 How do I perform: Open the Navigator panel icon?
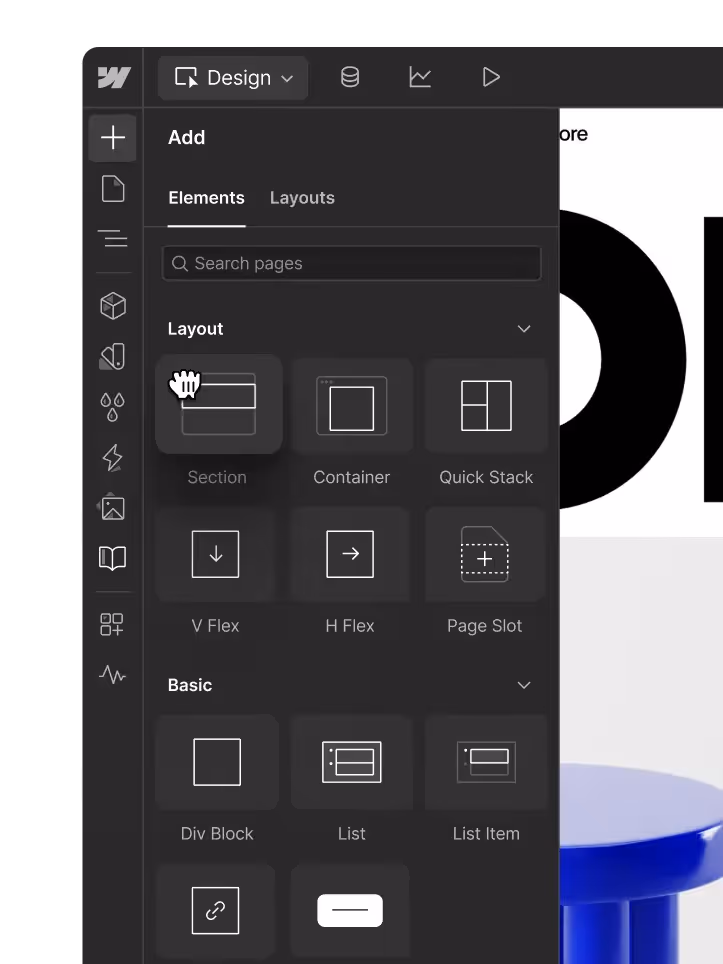click(x=113, y=239)
